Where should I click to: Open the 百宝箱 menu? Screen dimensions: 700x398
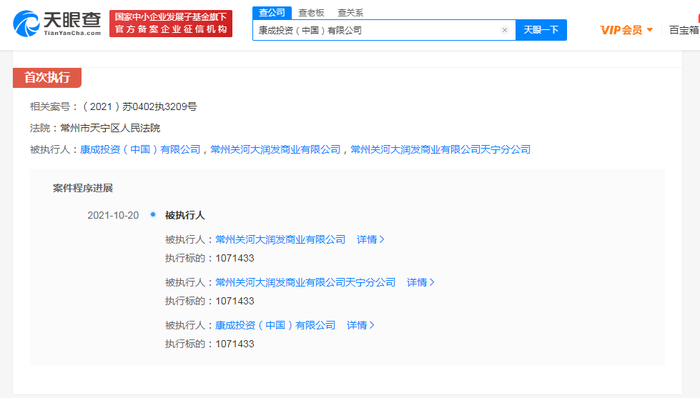pyautogui.click(x=684, y=30)
